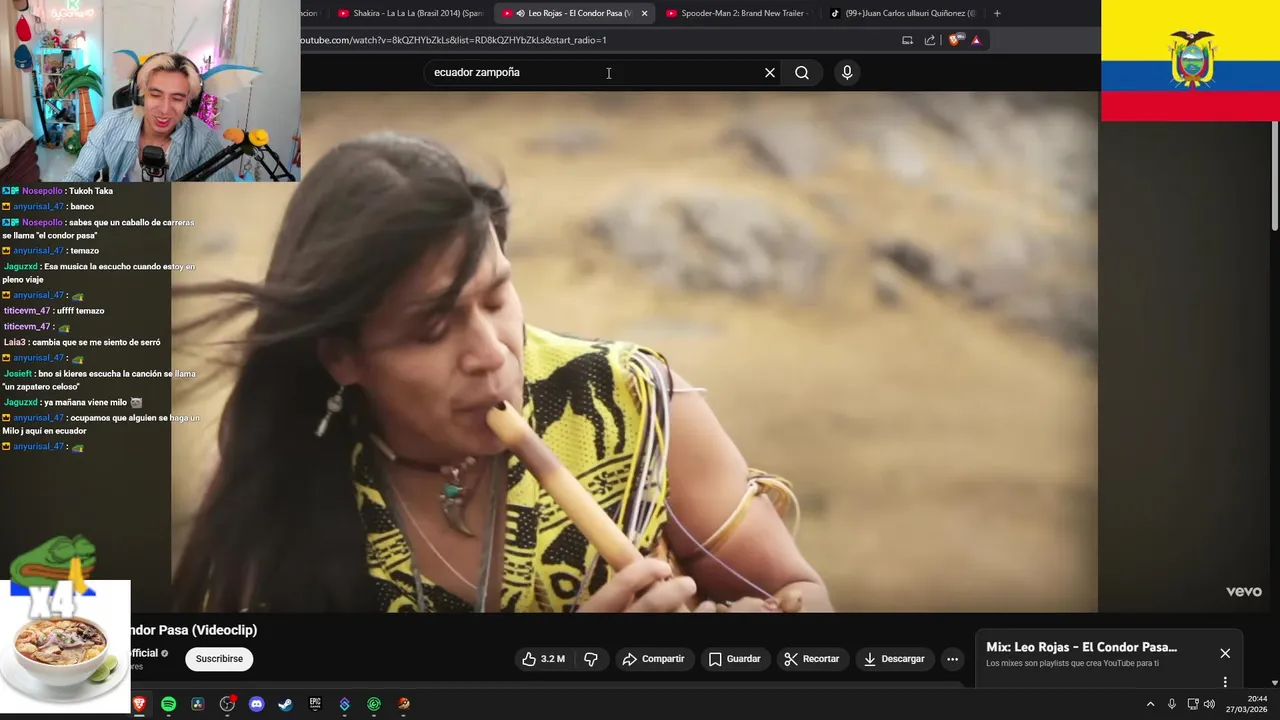
Task: Click the Guardar button
Action: tap(735, 659)
